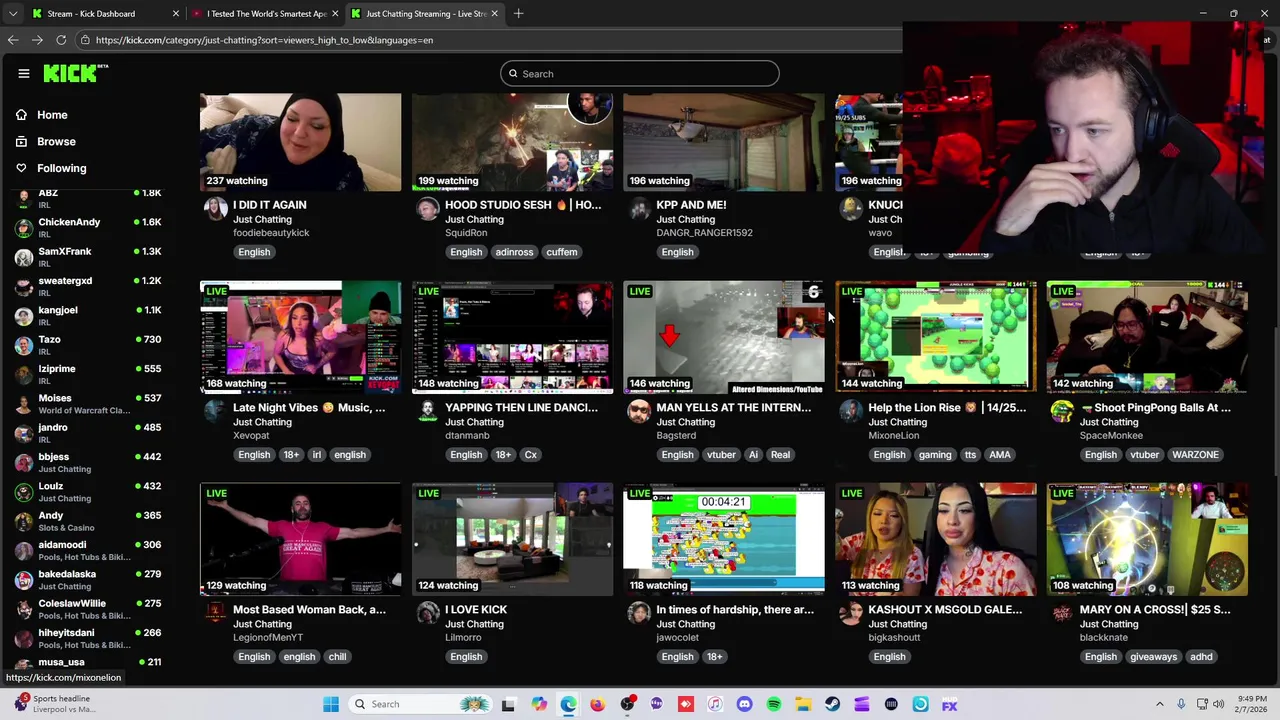
Task: Open Home in the sidebar
Action: click(52, 115)
